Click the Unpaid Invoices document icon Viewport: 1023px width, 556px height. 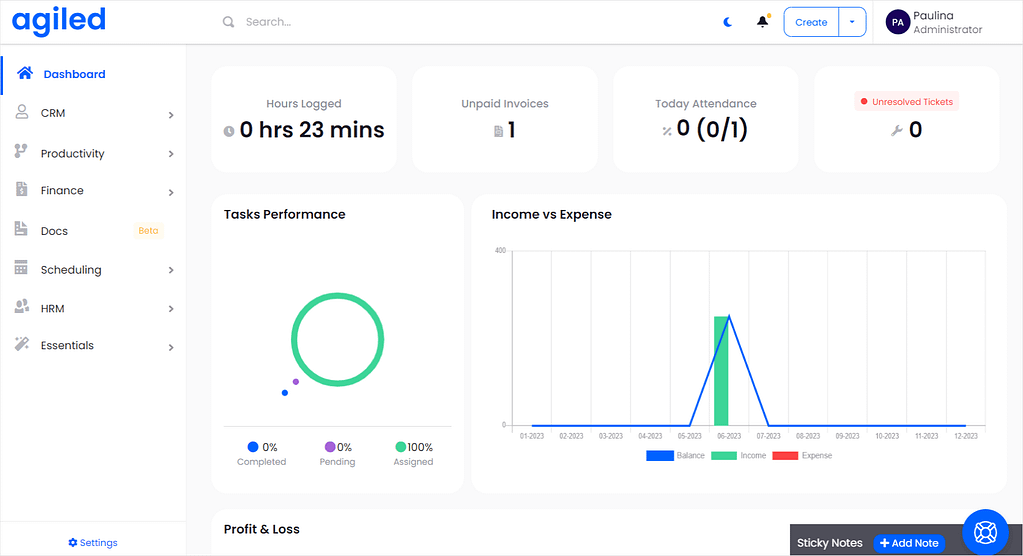pyautogui.click(x=498, y=131)
